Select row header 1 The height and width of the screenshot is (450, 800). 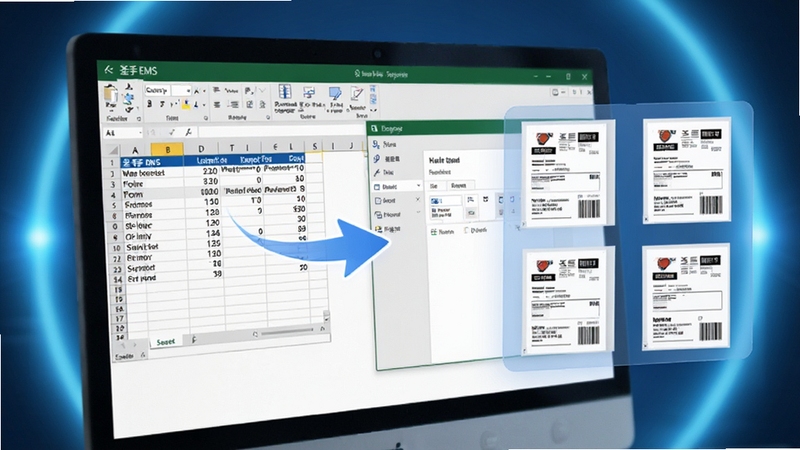click(112, 163)
